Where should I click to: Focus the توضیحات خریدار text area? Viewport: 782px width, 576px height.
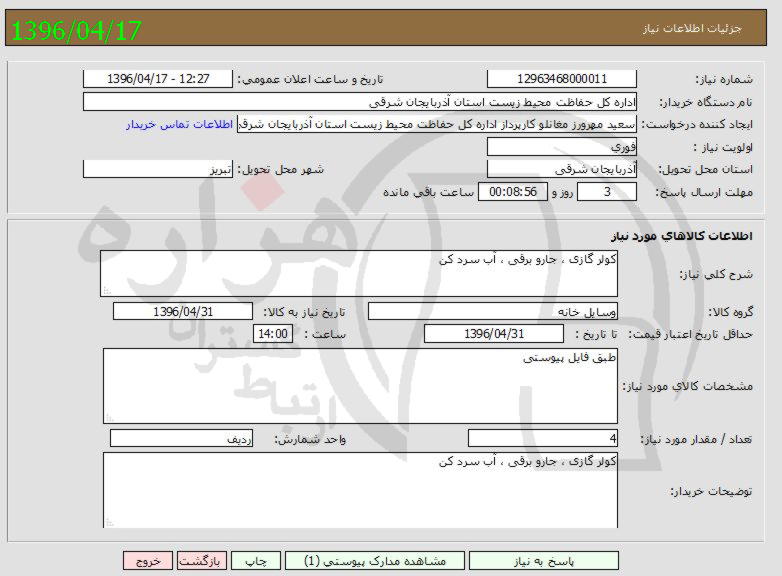(360, 488)
